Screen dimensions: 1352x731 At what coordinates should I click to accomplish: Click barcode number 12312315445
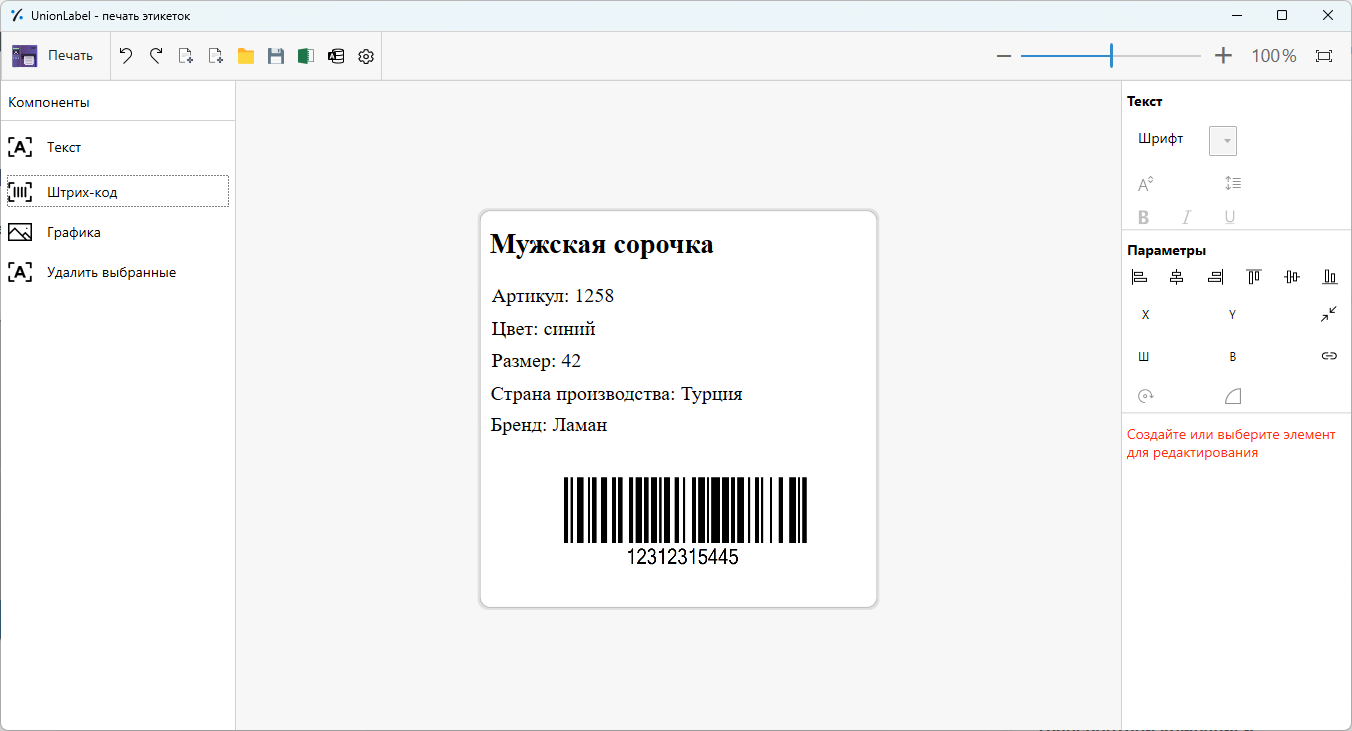tap(682, 558)
